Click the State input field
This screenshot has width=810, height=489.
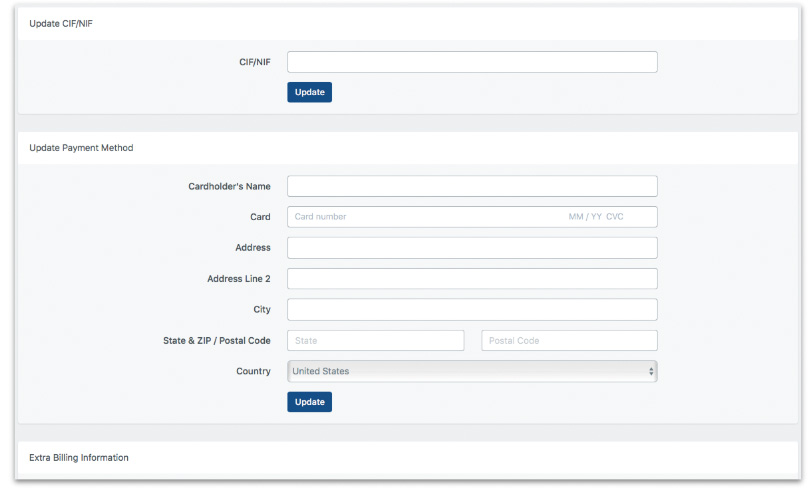[x=376, y=340]
